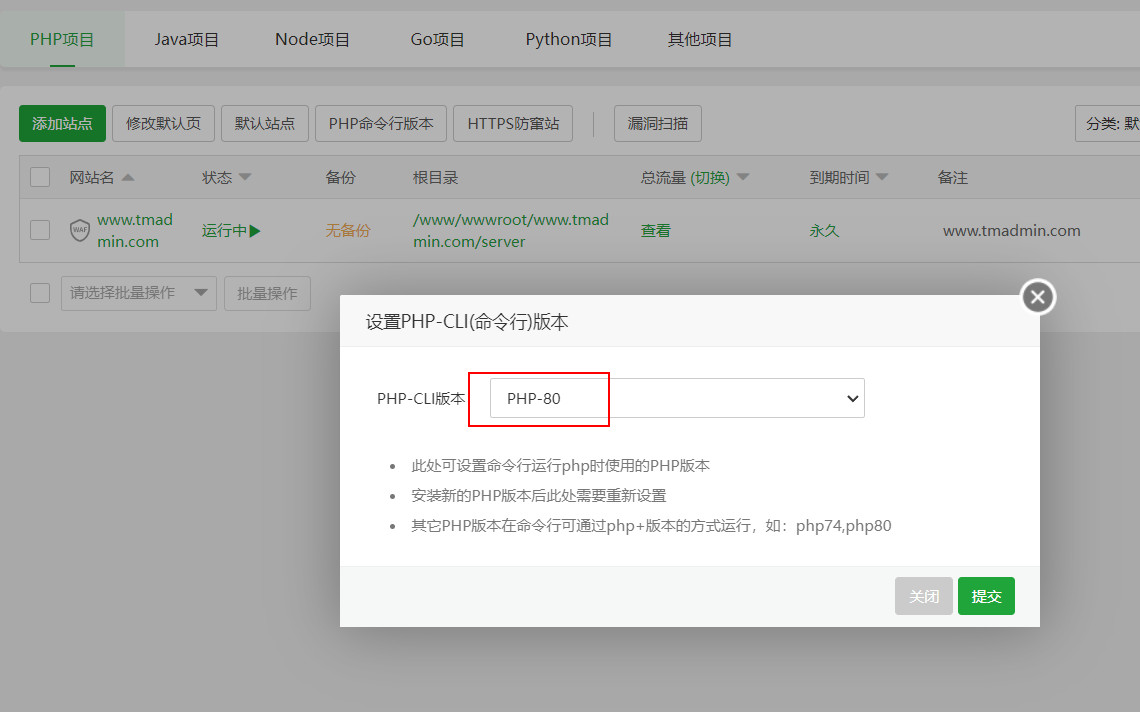Open the PHP-CLI version dropdown
This screenshot has height=712, width=1140.
[x=677, y=398]
